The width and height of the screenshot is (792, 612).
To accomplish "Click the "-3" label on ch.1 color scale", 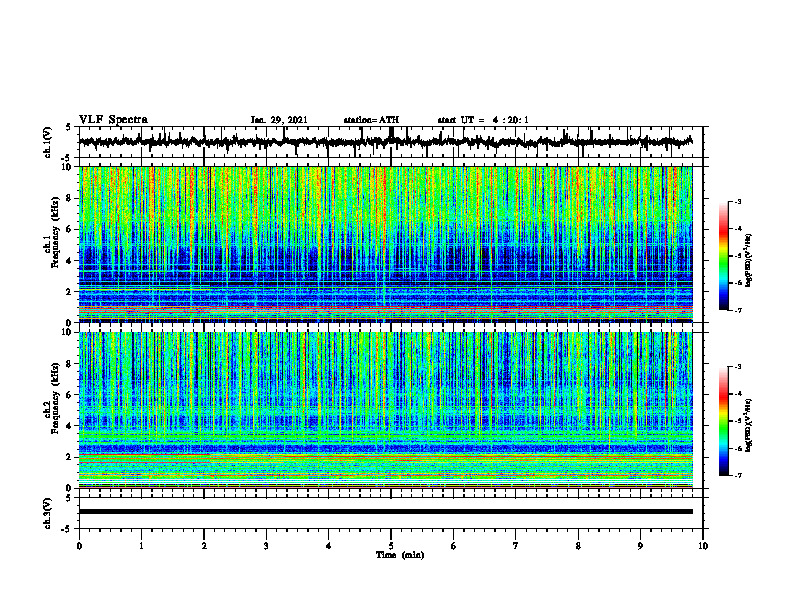I will pos(737,202).
